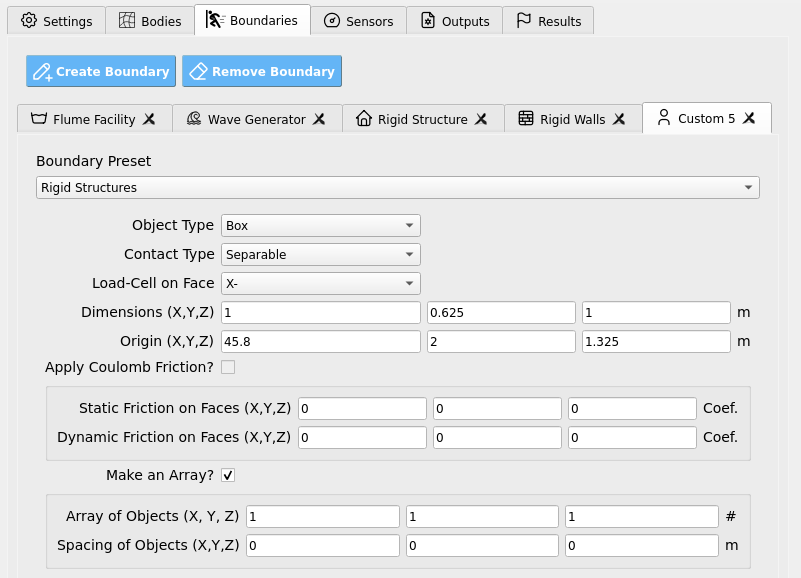801x578 pixels.
Task: Select the Wave Generator boundary tab
Action: [257, 119]
